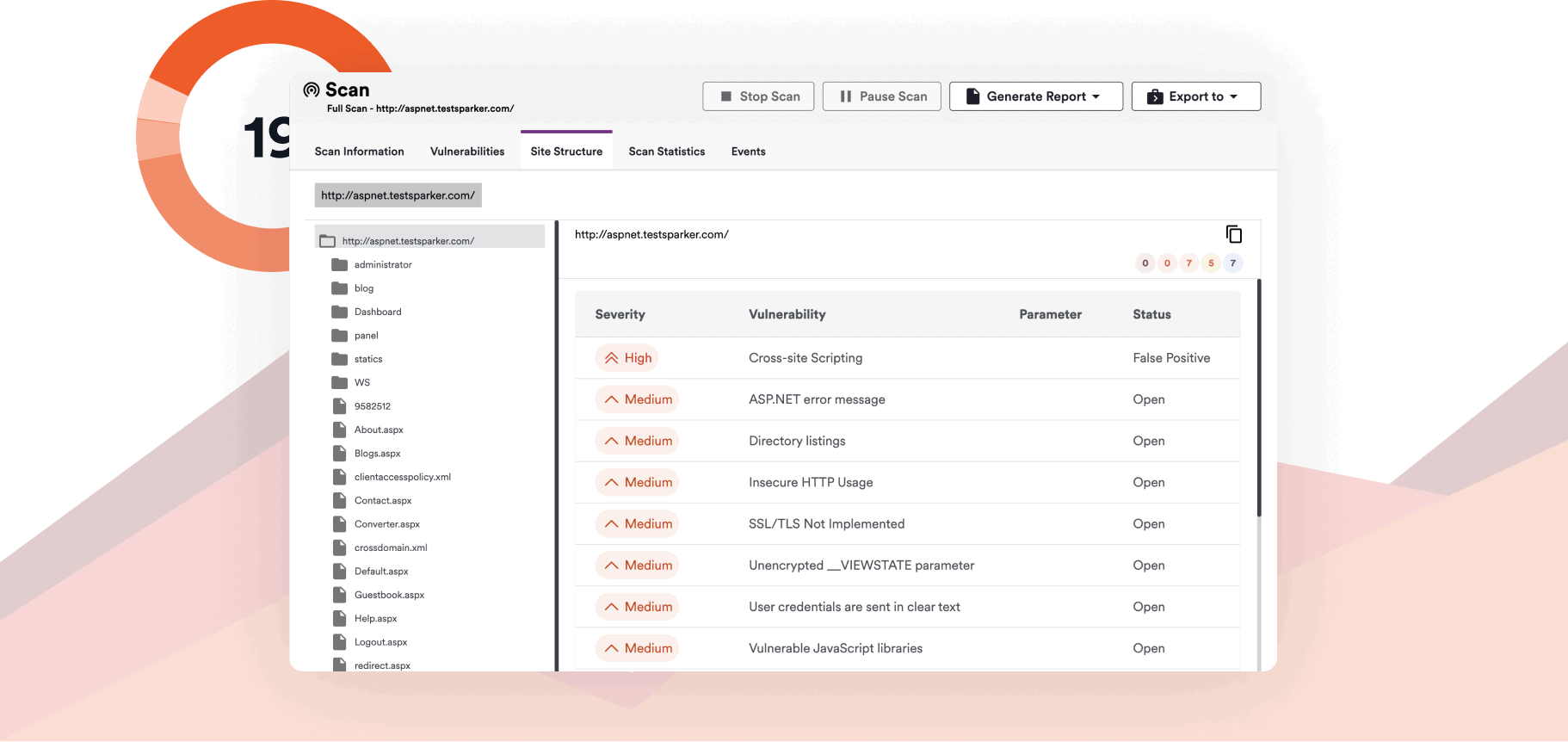Select Guestbook.aspx in the site tree
The width and height of the screenshot is (1568, 742).
point(389,595)
